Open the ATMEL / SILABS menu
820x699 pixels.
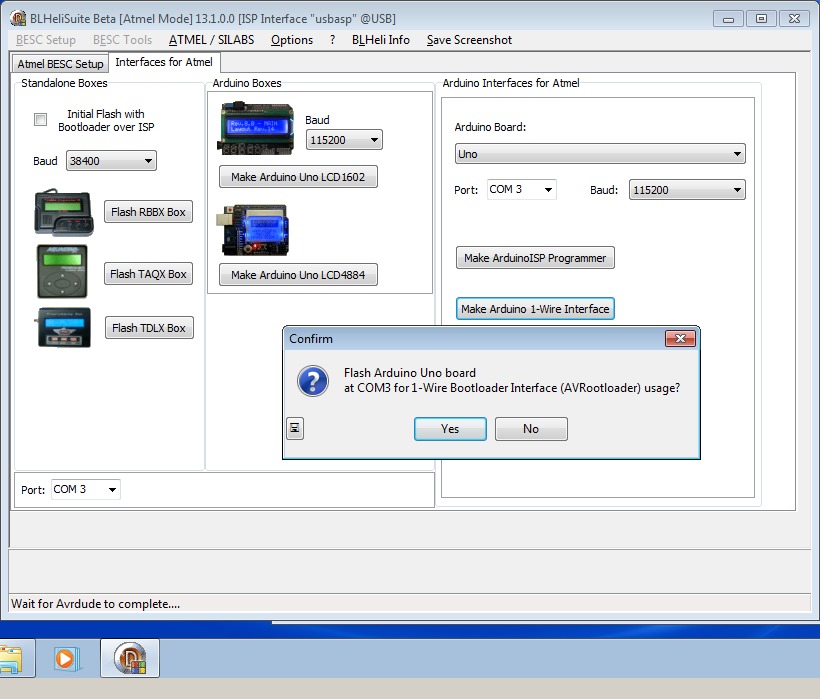tap(211, 40)
